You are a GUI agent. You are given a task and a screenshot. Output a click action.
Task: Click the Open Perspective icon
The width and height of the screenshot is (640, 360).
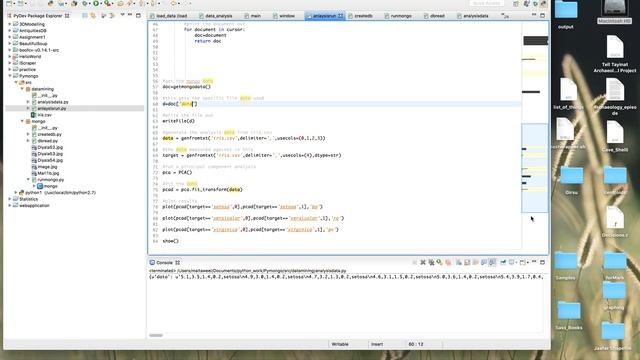516,4
